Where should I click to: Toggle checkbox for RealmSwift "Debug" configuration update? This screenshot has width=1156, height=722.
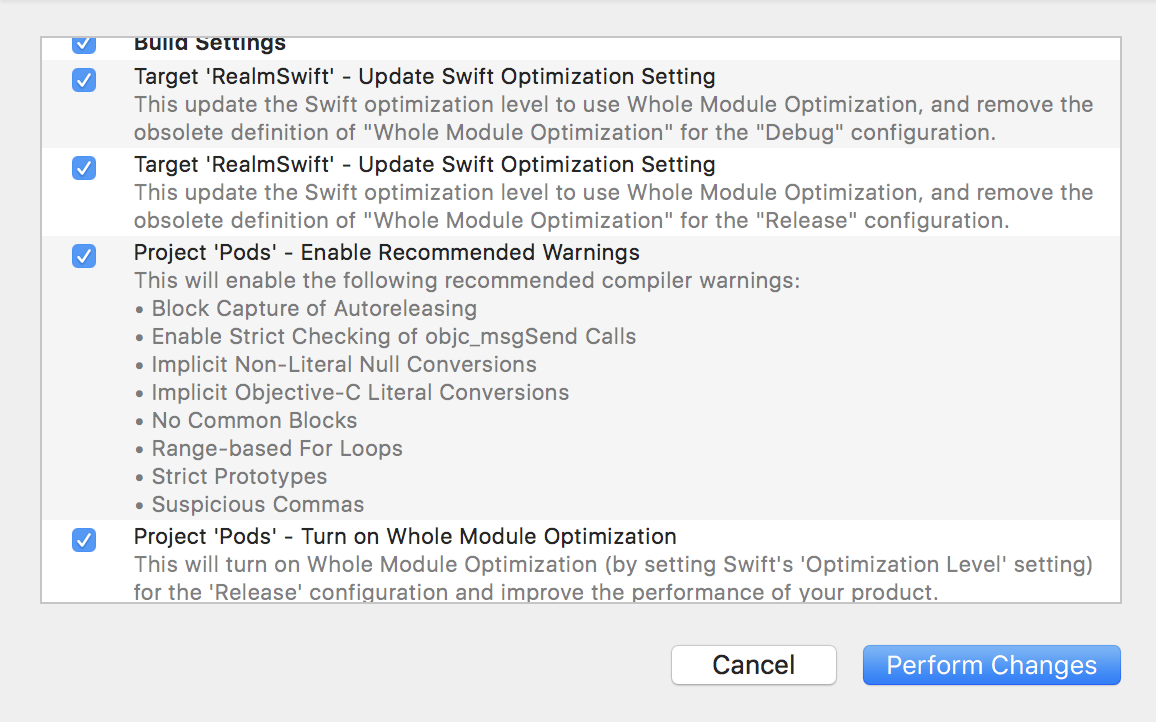click(84, 80)
